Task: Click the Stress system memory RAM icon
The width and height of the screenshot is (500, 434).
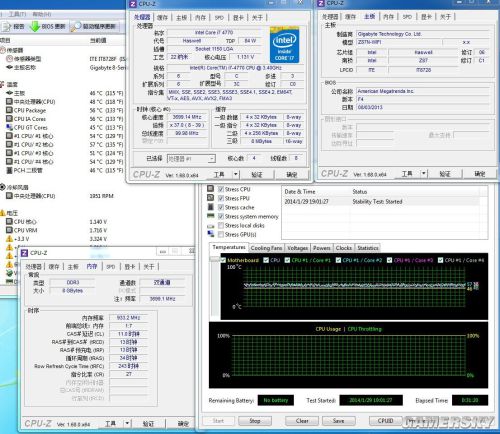Action: click(210, 216)
